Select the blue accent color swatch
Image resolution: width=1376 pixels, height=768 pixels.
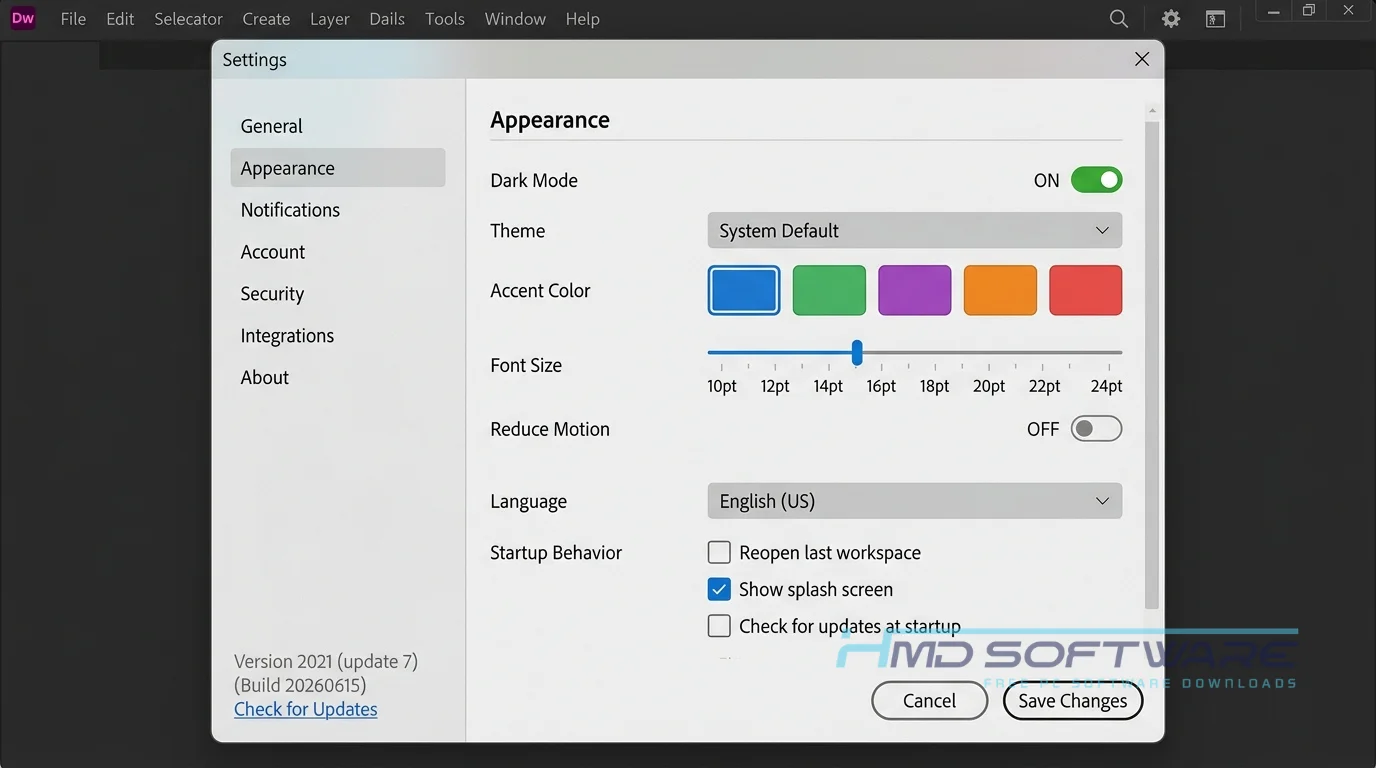pyautogui.click(x=744, y=290)
